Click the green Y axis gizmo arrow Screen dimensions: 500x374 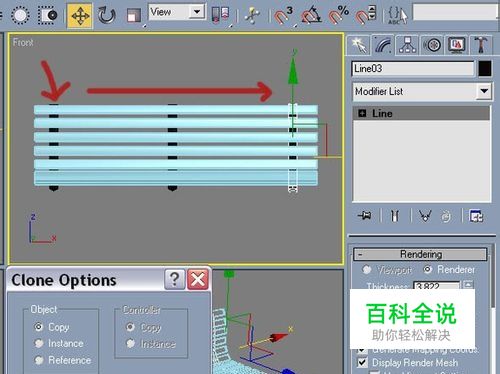pos(293,72)
